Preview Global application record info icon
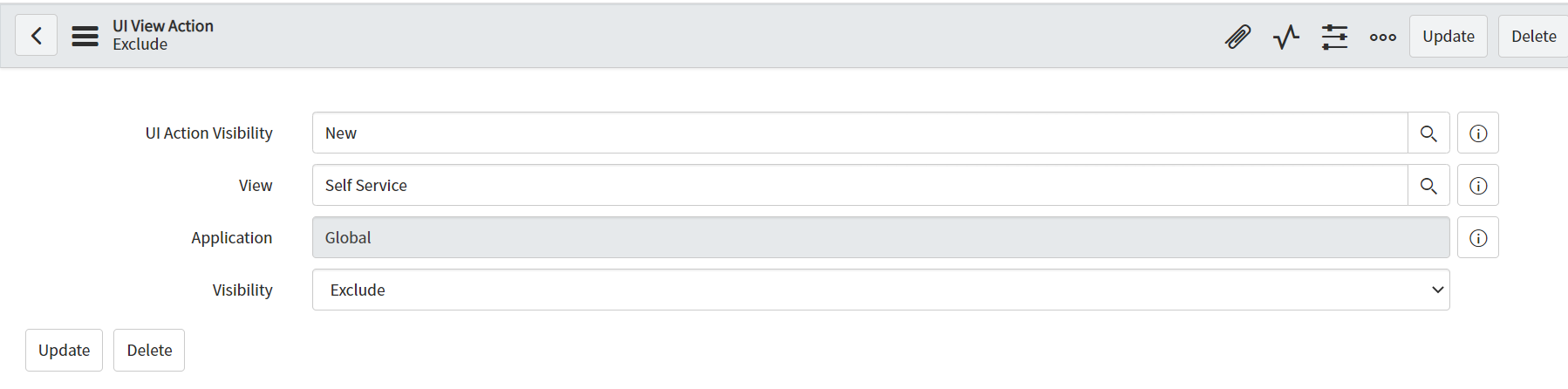The width and height of the screenshot is (1568, 389). click(1478, 238)
